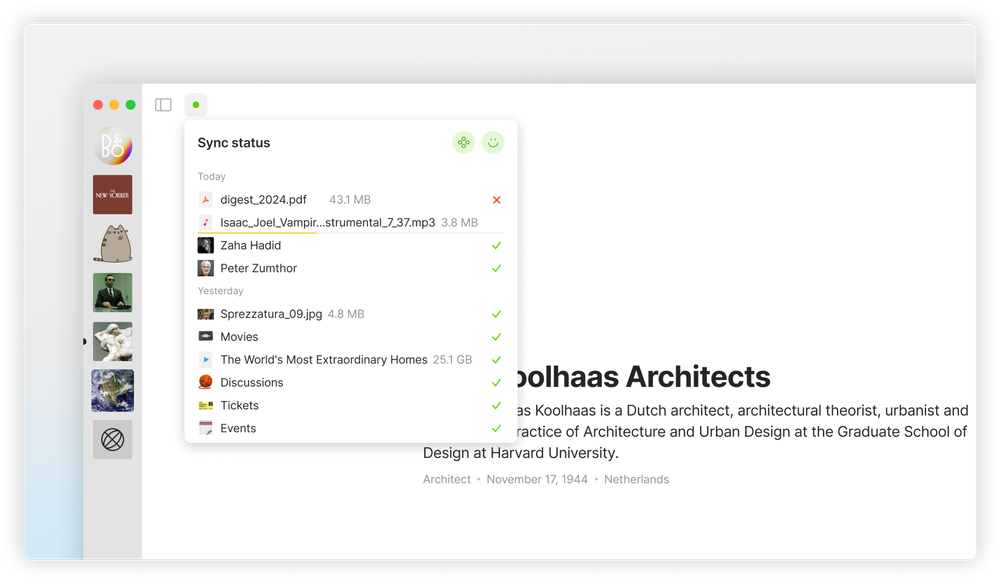Image resolution: width=1000 pixels, height=583 pixels.
Task: Click the green checkmark for Tickets
Action: point(496,406)
